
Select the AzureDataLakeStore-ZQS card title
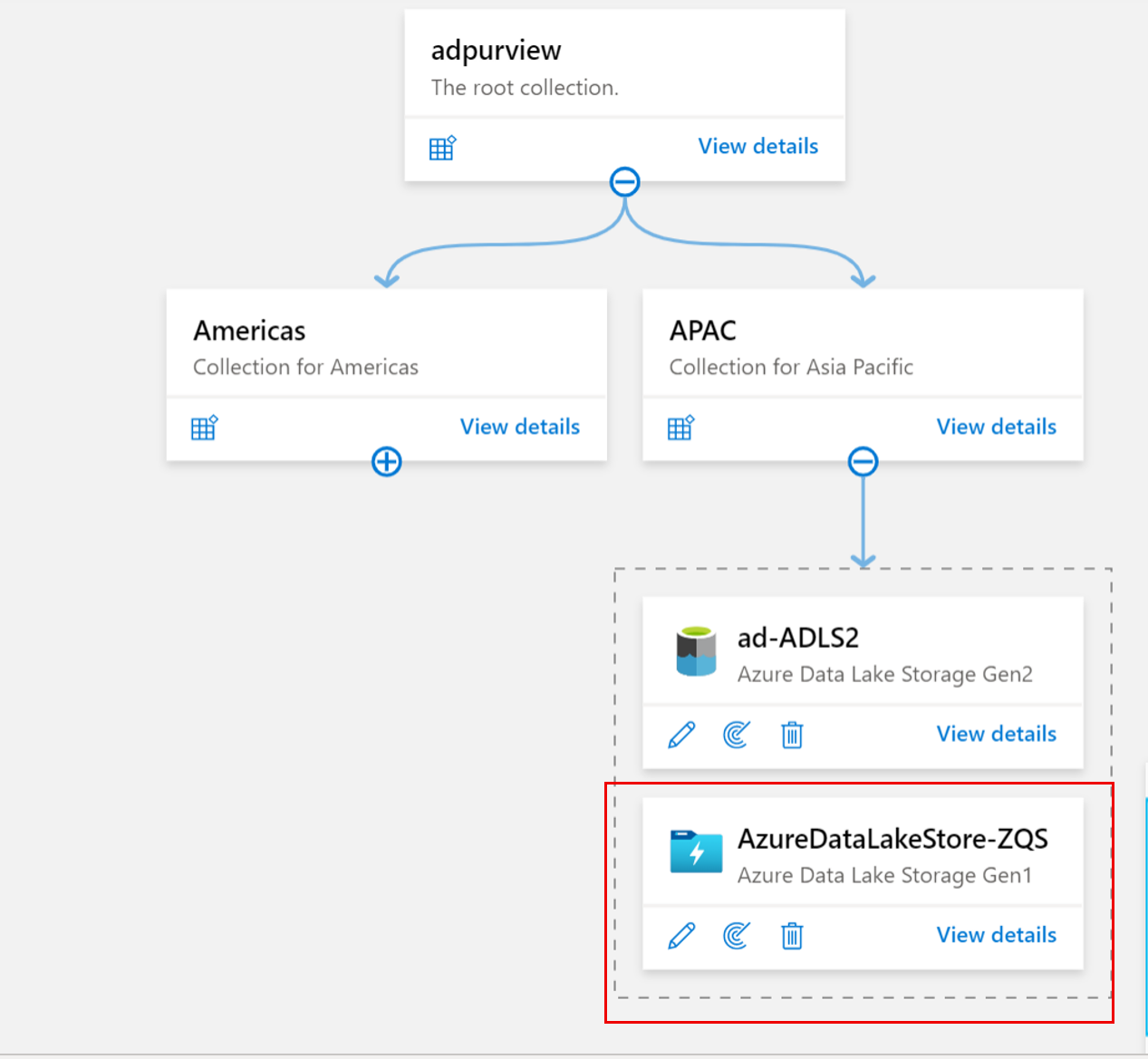[x=892, y=839]
